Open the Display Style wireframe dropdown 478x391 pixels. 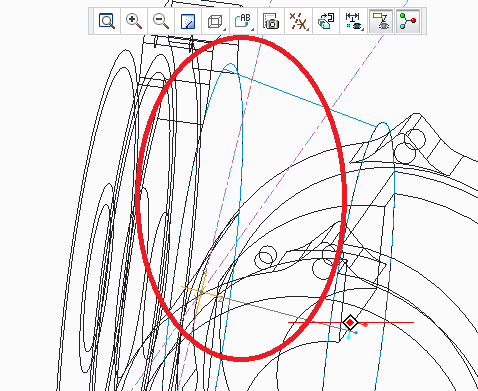point(216,21)
